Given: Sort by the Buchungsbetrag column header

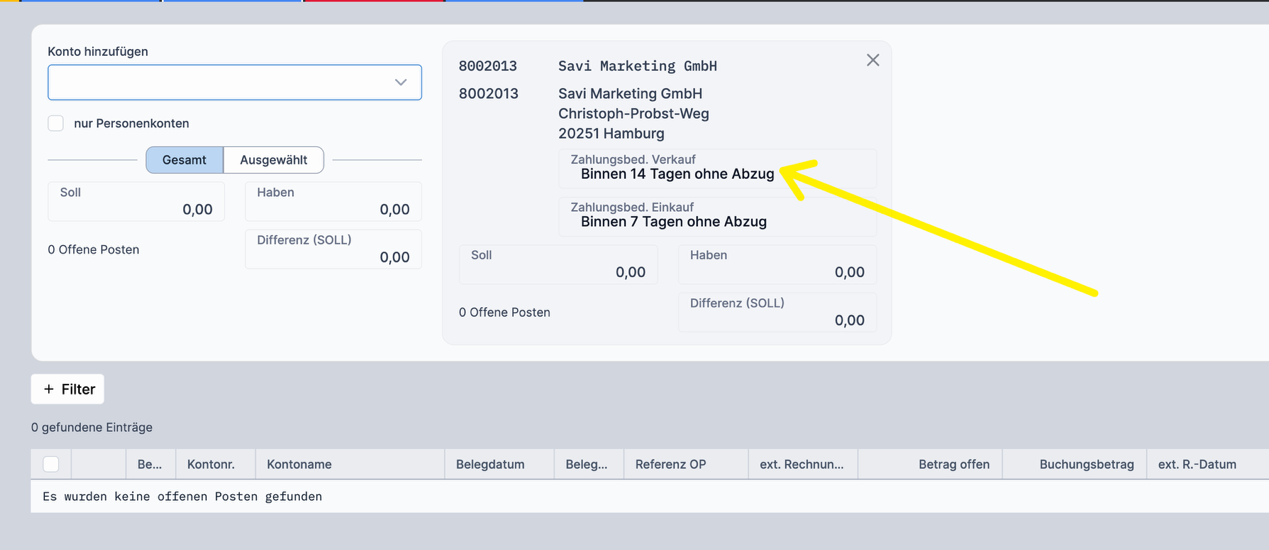Looking at the screenshot, I should pyautogui.click(x=1086, y=464).
